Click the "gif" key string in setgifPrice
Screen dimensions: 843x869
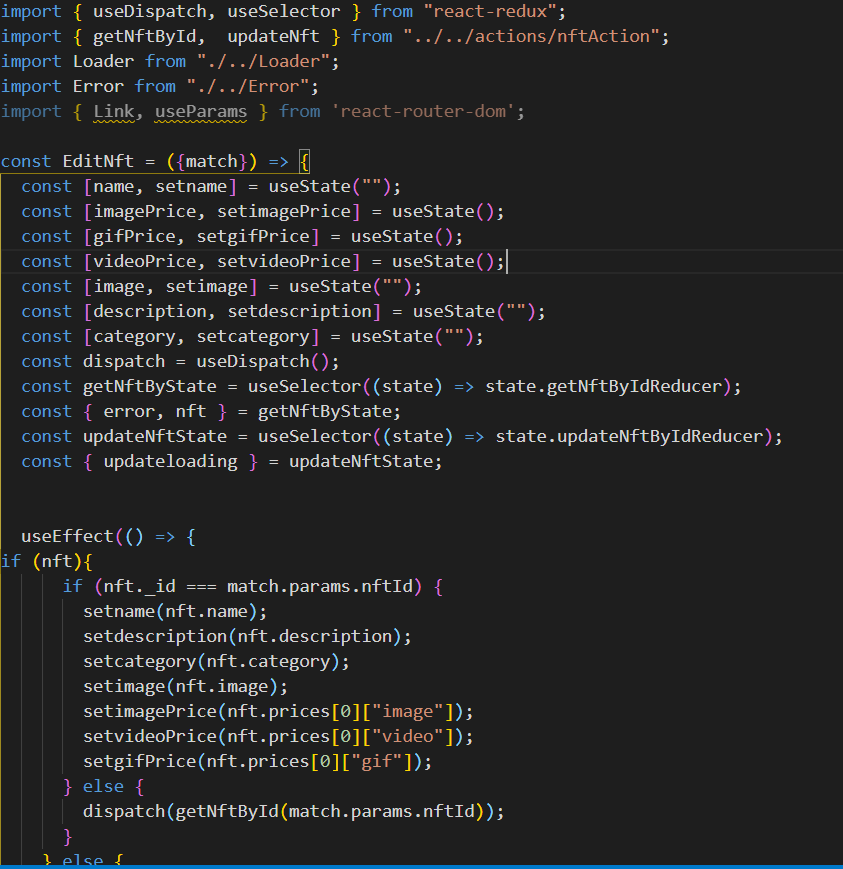click(376, 761)
